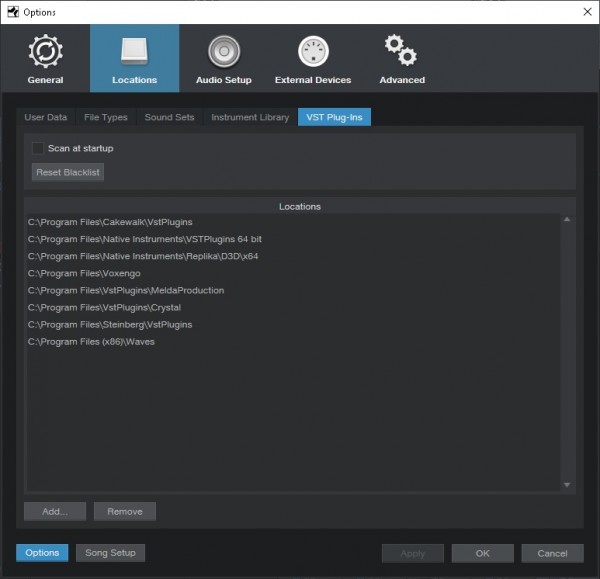Open the Song Setup page

[110, 553]
